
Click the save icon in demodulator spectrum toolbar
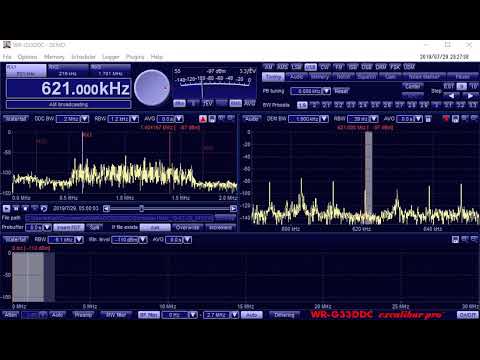[x=455, y=119]
